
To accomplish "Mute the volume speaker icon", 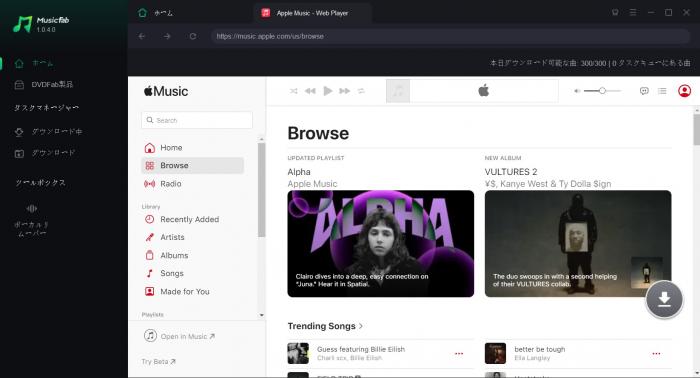I will (x=577, y=91).
